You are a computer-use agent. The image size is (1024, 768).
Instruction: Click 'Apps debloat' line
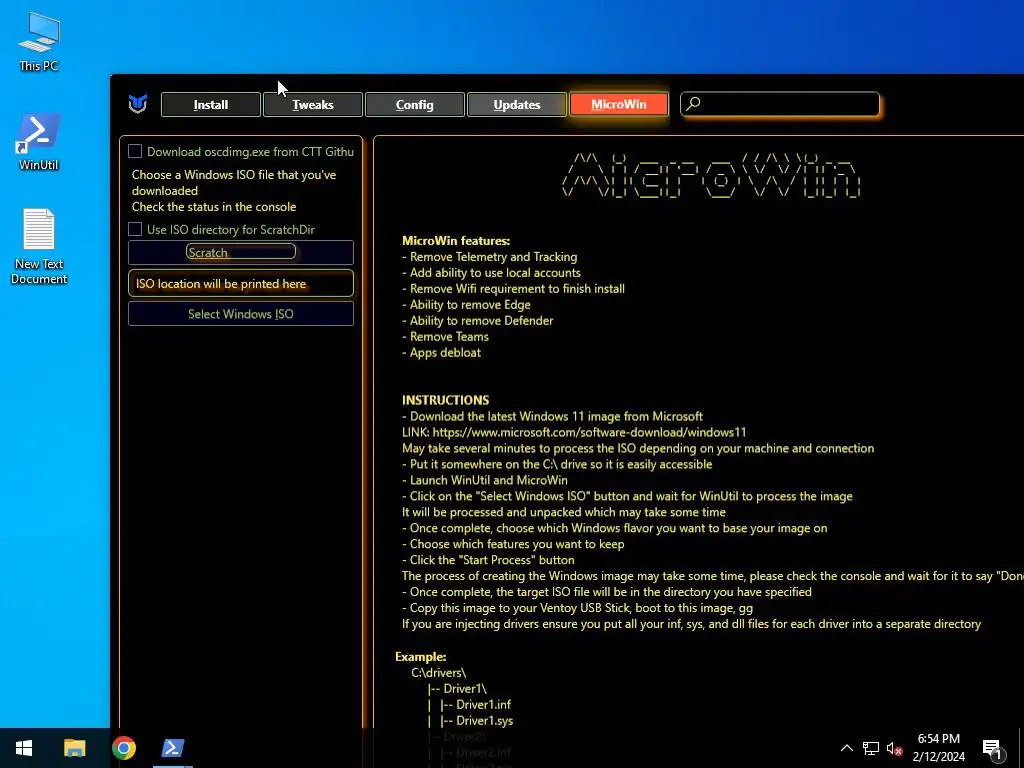pos(441,353)
